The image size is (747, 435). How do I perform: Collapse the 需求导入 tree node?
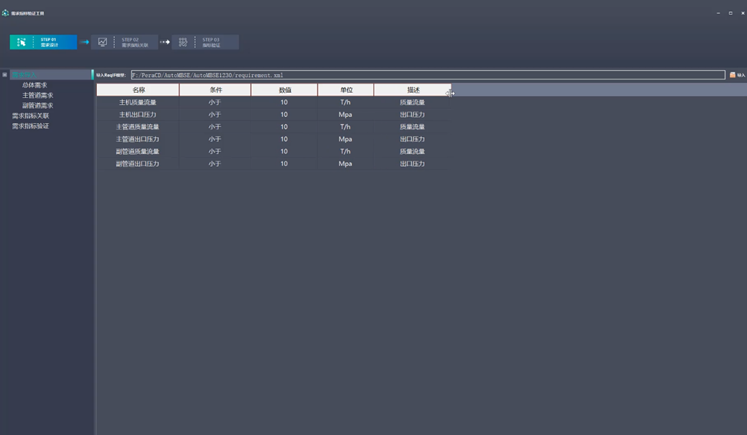[5, 75]
